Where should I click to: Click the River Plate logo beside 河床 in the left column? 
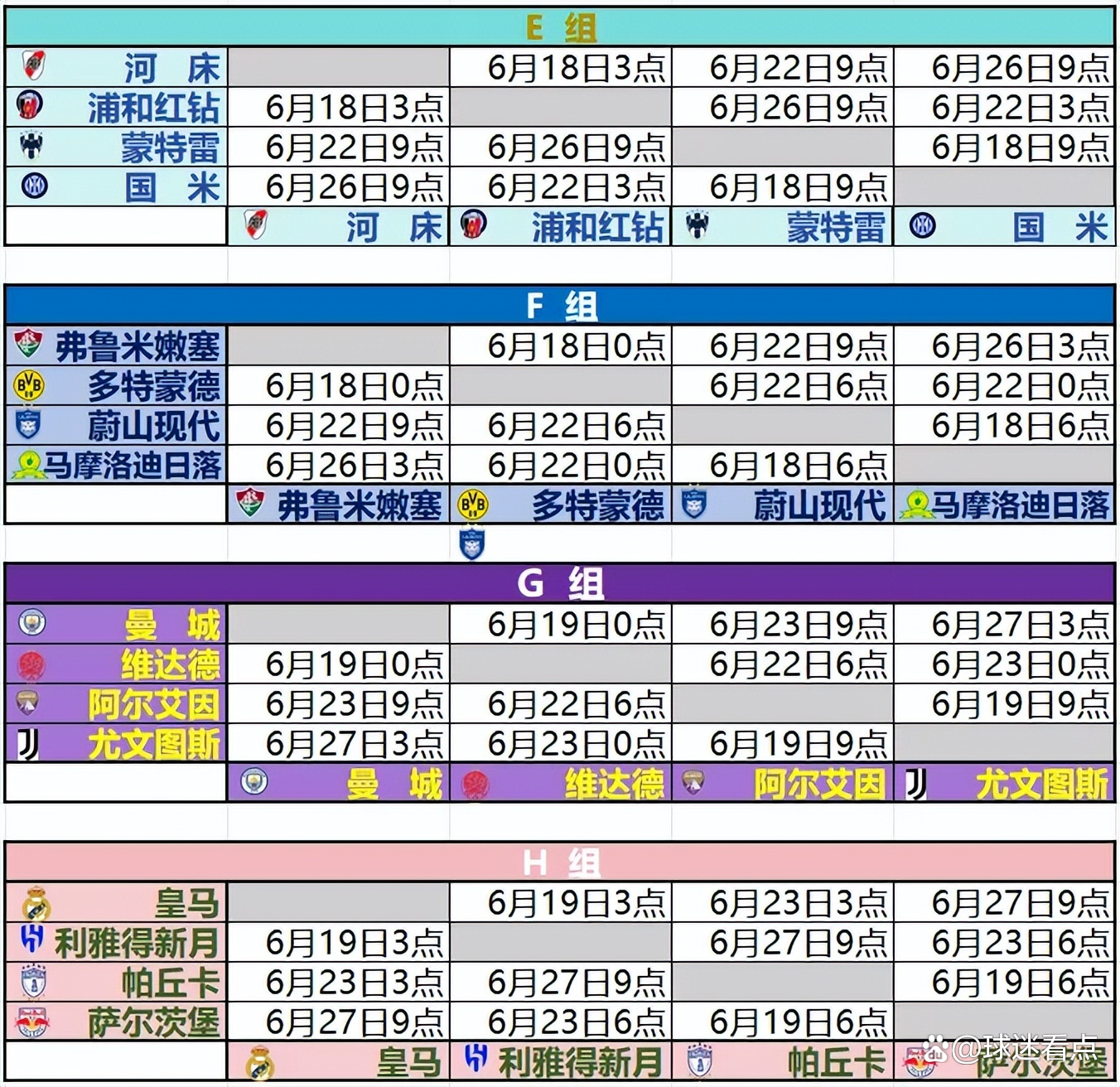(x=33, y=65)
